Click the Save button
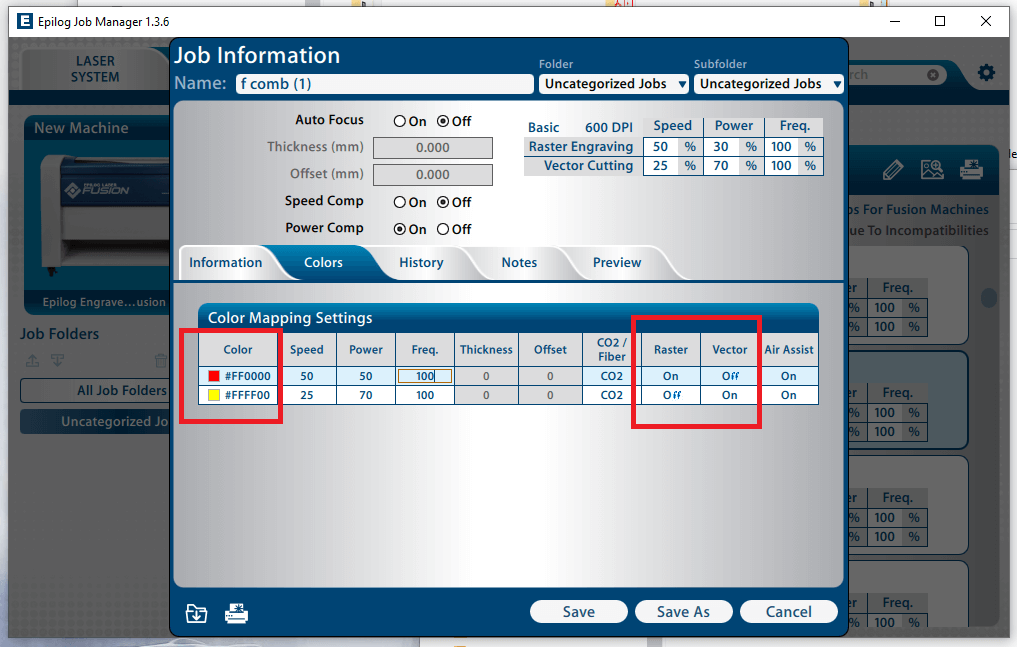This screenshot has height=647, width=1017. (579, 611)
